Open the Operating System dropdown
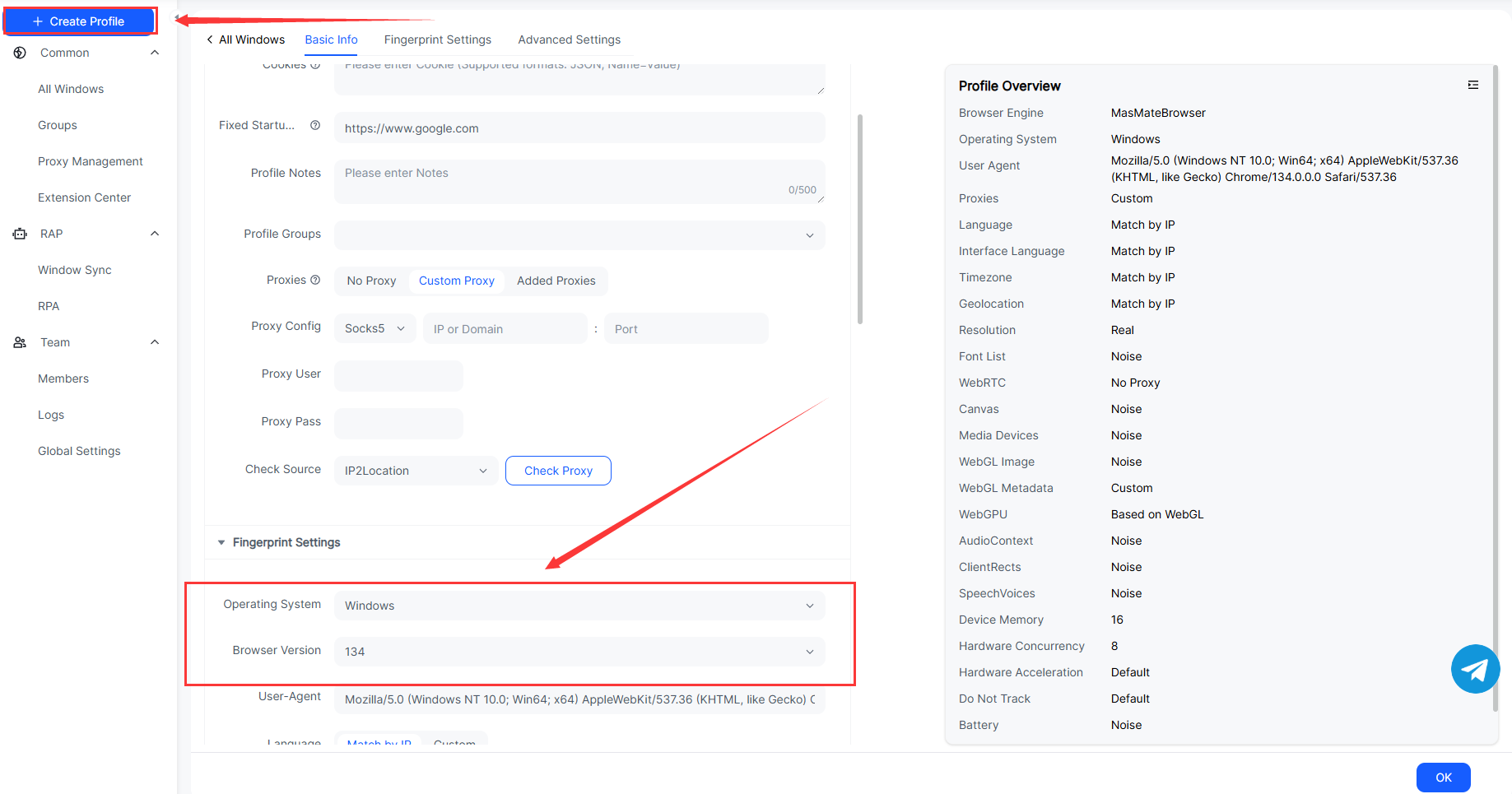Viewport: 1512px width, 794px height. click(x=579, y=606)
